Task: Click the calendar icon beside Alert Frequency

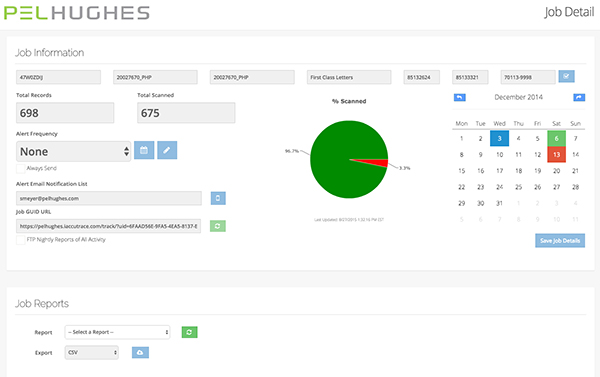Action: (144, 150)
